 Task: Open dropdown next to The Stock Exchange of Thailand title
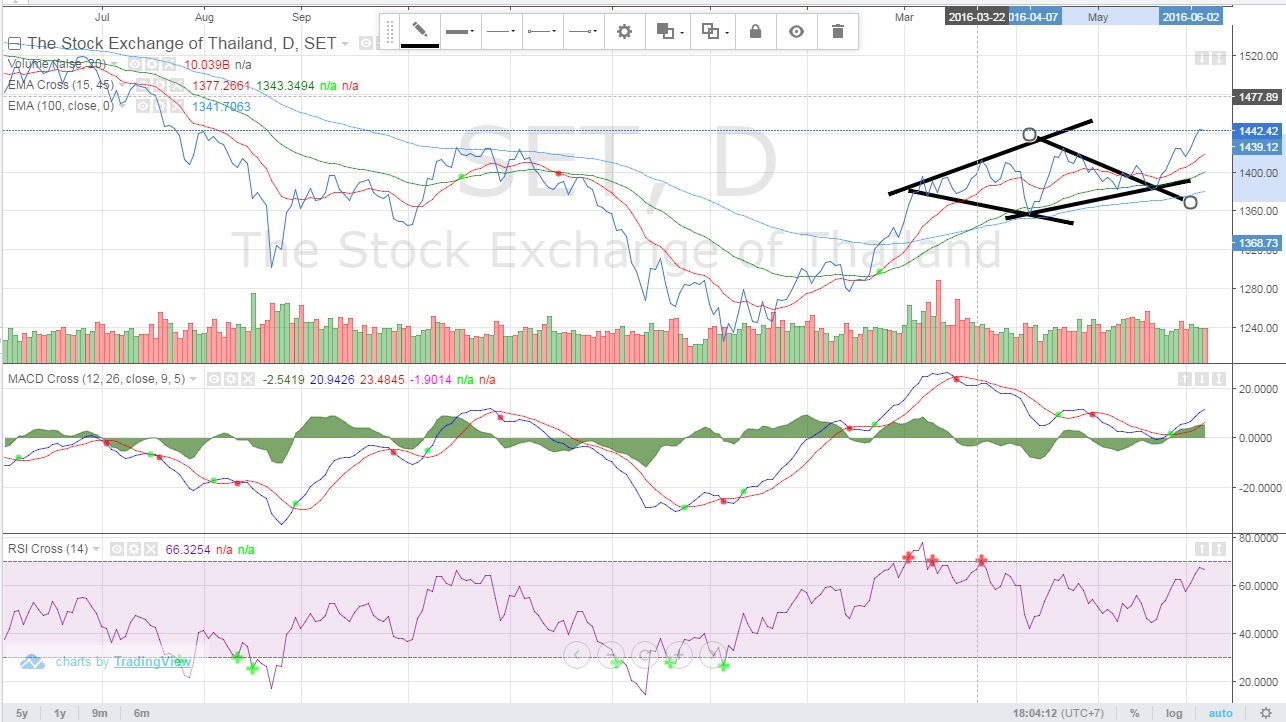(x=345, y=44)
